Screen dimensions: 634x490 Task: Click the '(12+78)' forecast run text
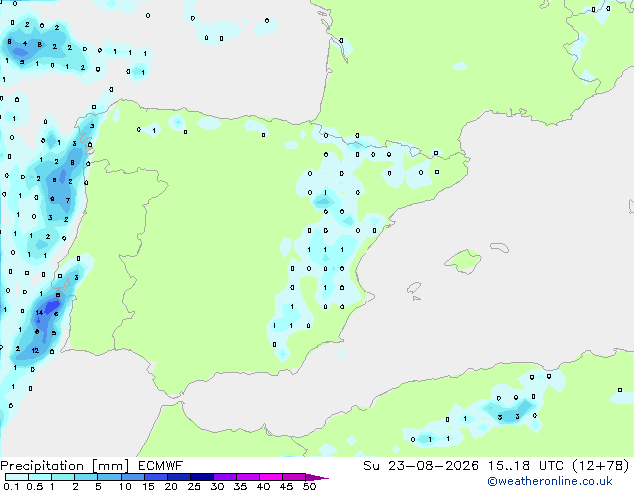600,466
